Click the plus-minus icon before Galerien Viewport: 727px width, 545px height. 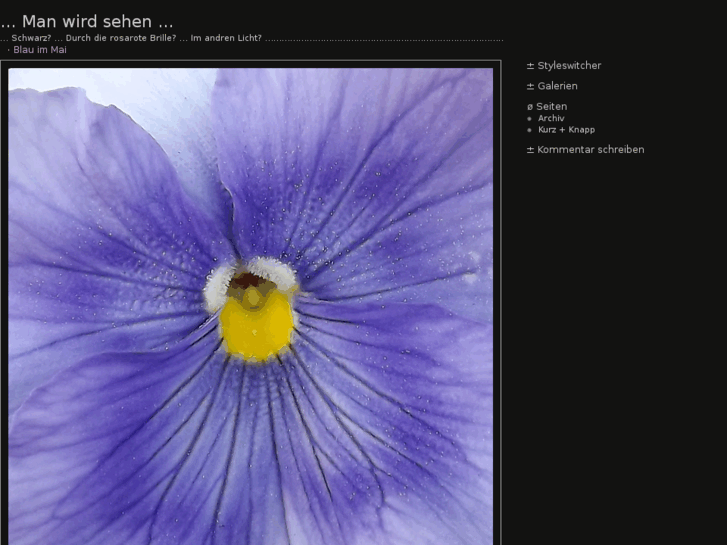[x=530, y=86]
